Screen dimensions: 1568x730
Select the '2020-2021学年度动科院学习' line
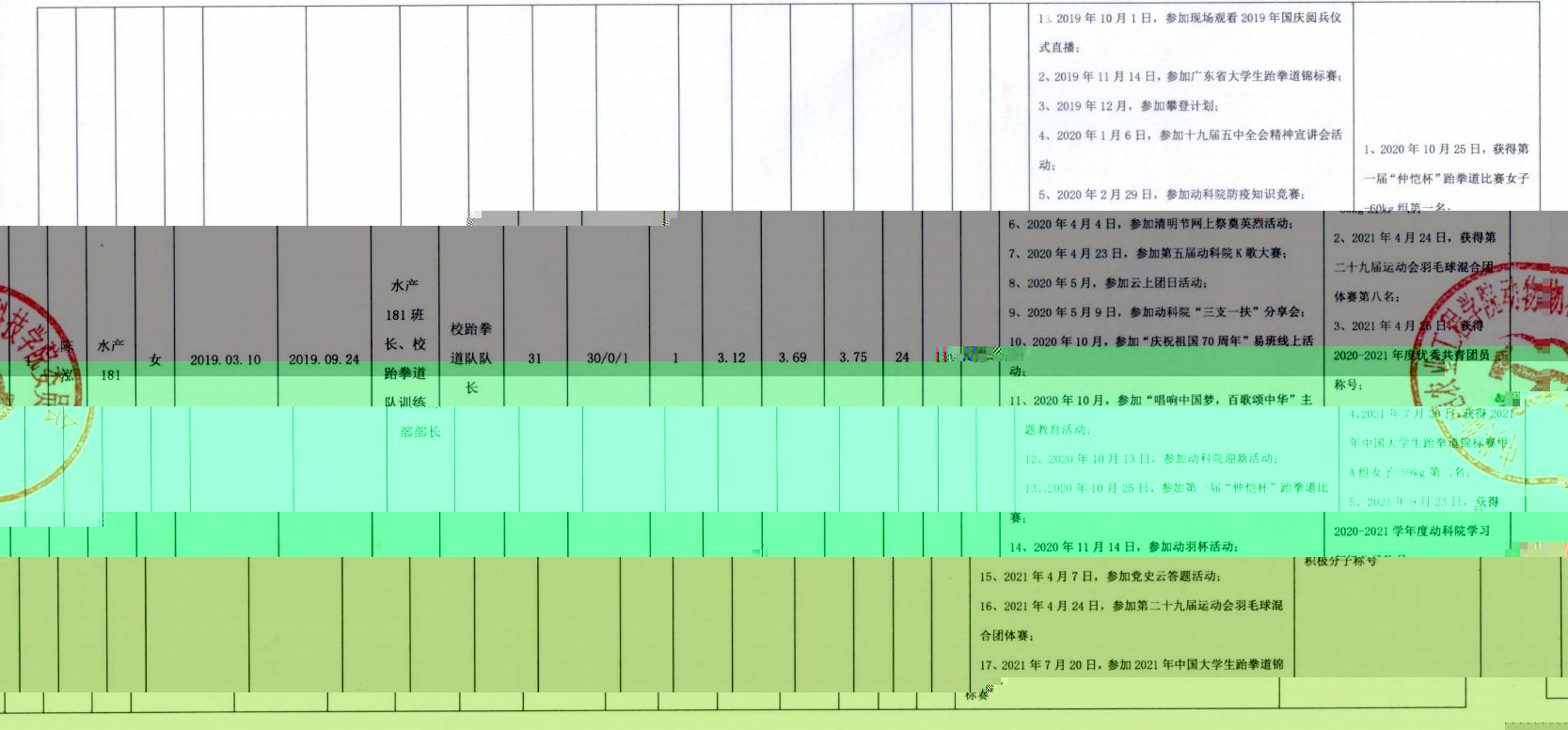pyautogui.click(x=1413, y=532)
